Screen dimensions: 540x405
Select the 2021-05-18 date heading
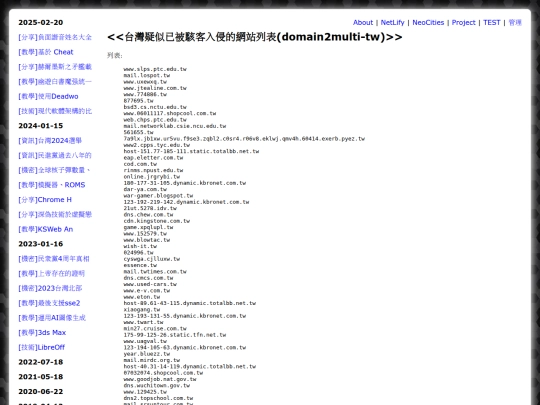[41, 377]
